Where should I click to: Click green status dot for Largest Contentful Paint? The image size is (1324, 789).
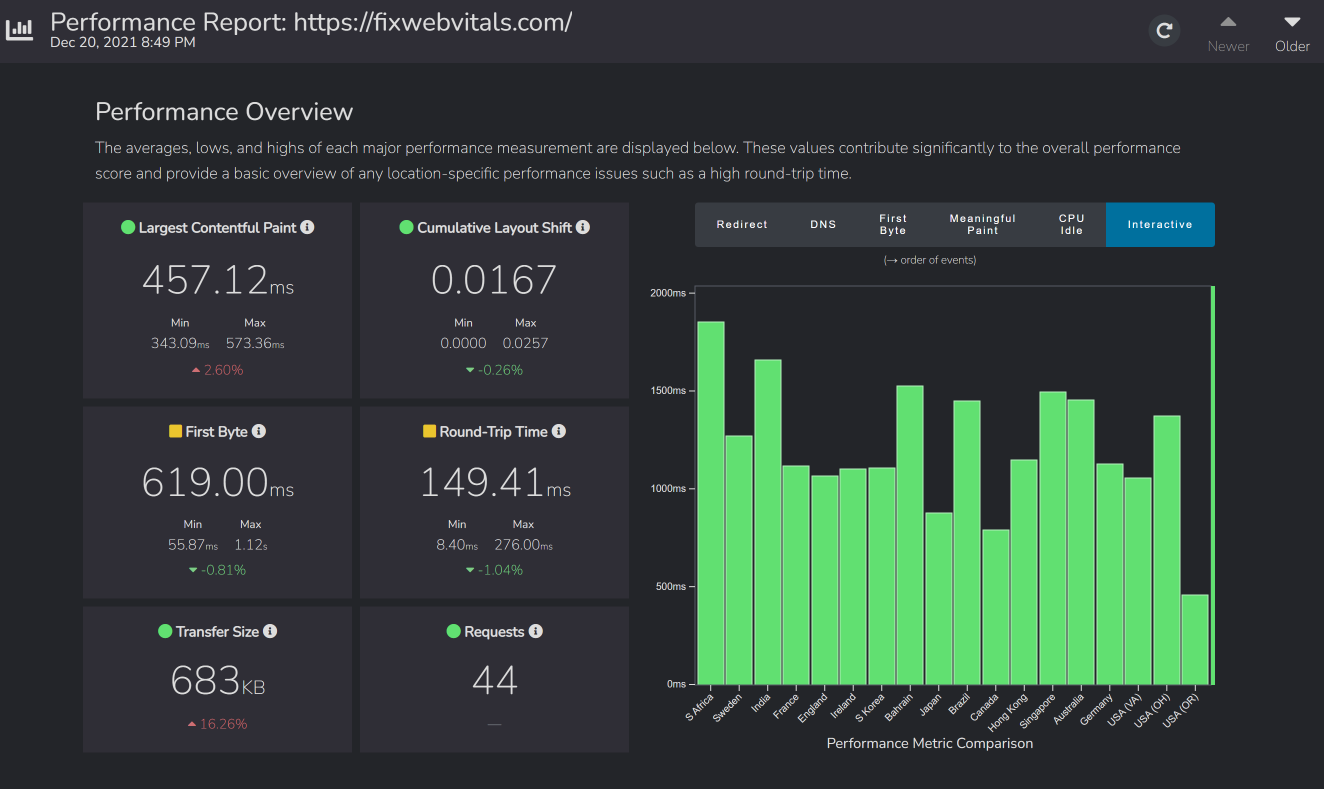point(128,227)
